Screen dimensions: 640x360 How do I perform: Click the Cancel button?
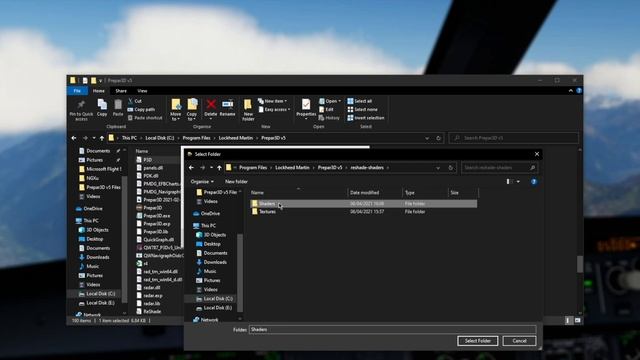coord(519,341)
